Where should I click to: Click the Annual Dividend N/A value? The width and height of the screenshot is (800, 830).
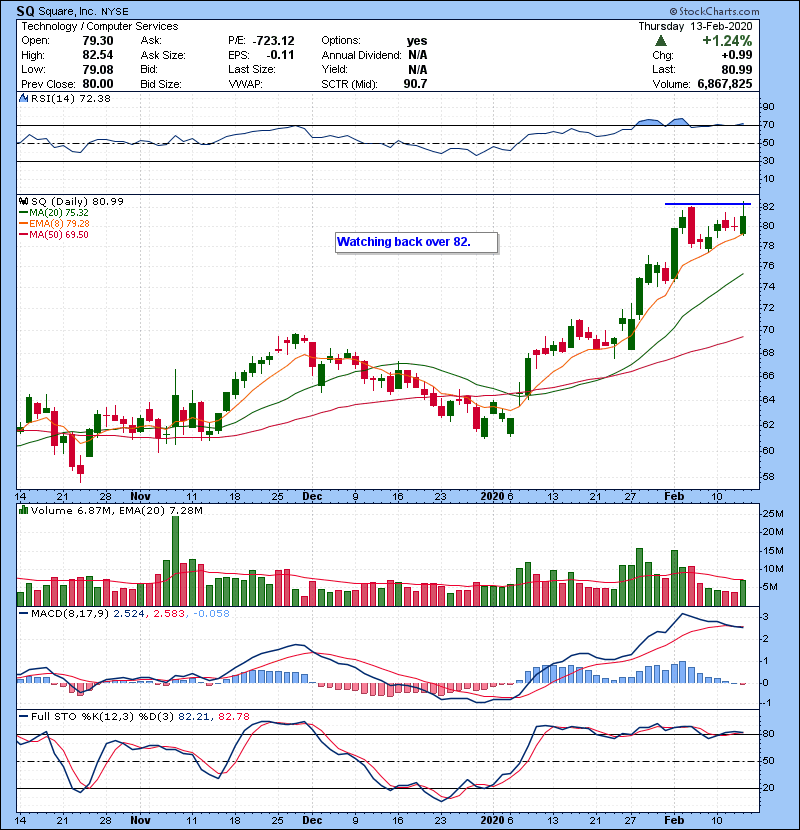click(417, 55)
